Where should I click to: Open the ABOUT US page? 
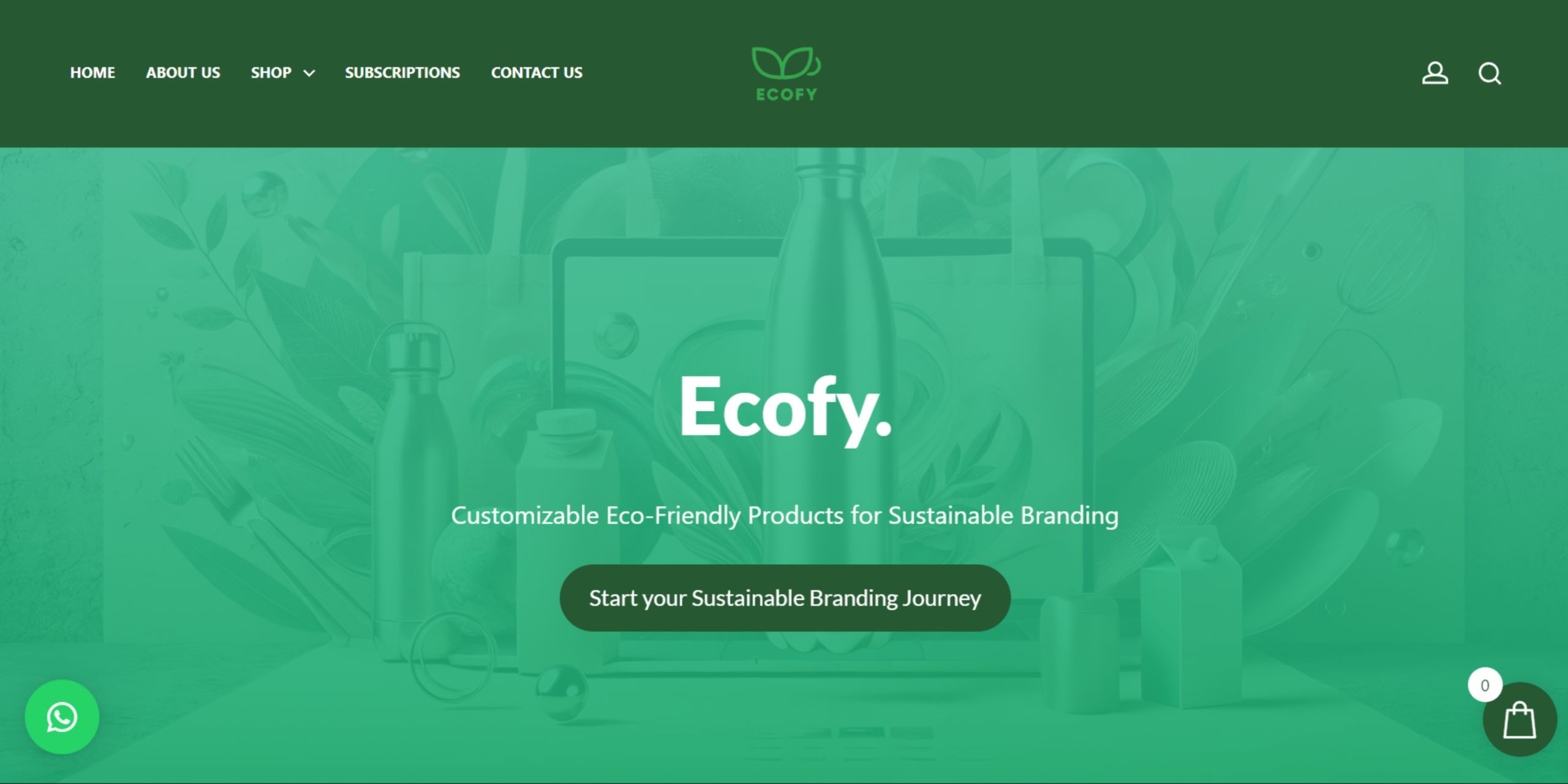tap(183, 72)
